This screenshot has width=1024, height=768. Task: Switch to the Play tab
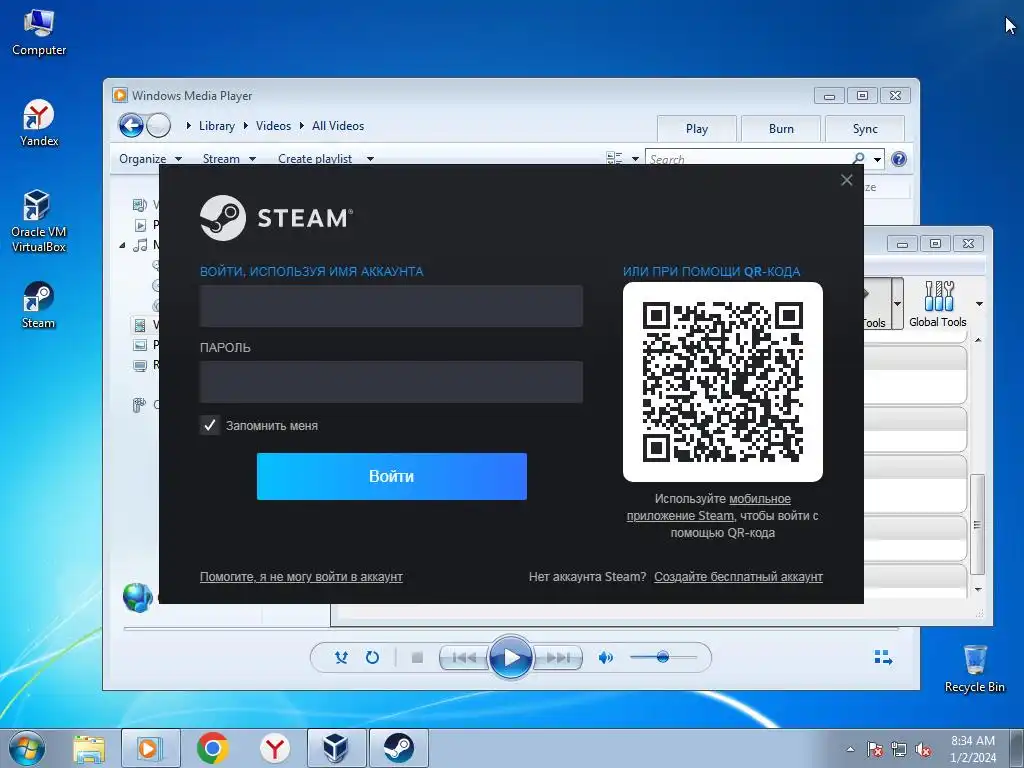(697, 129)
